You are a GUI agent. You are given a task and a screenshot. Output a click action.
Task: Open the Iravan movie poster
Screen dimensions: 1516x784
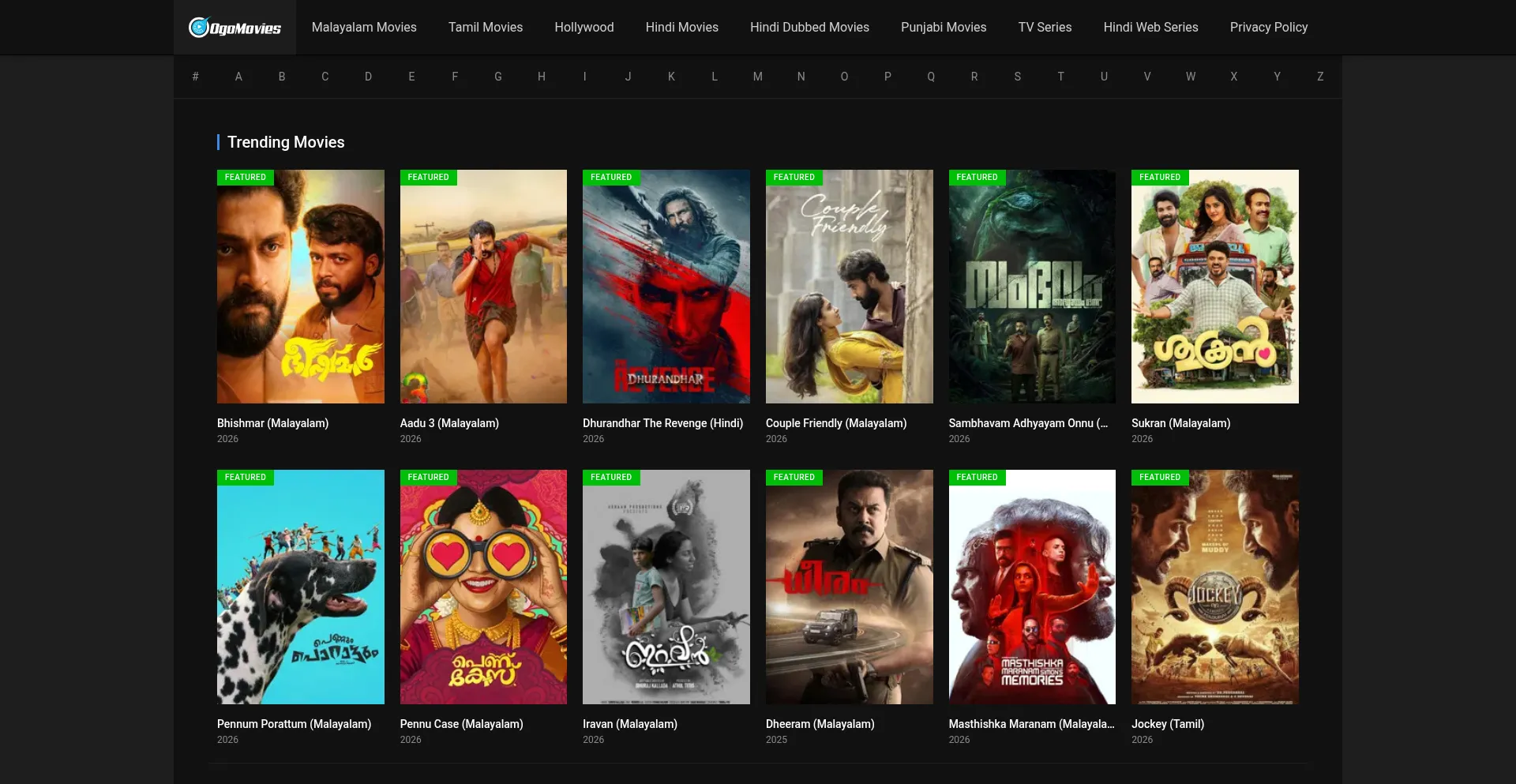click(666, 587)
